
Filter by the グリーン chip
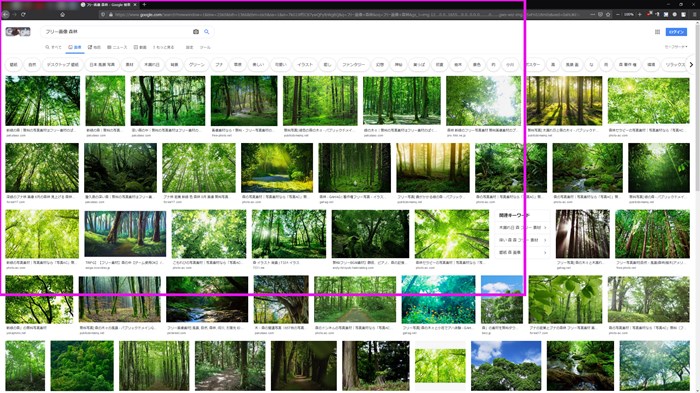coord(196,64)
